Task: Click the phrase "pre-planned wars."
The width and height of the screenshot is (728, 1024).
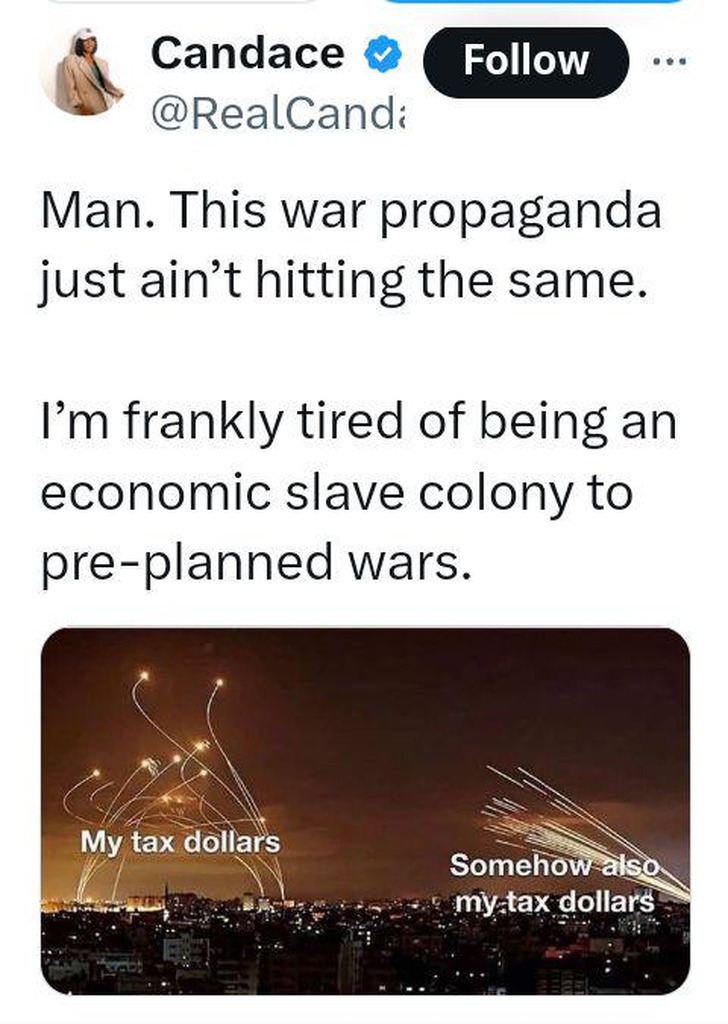Action: pos(256,562)
